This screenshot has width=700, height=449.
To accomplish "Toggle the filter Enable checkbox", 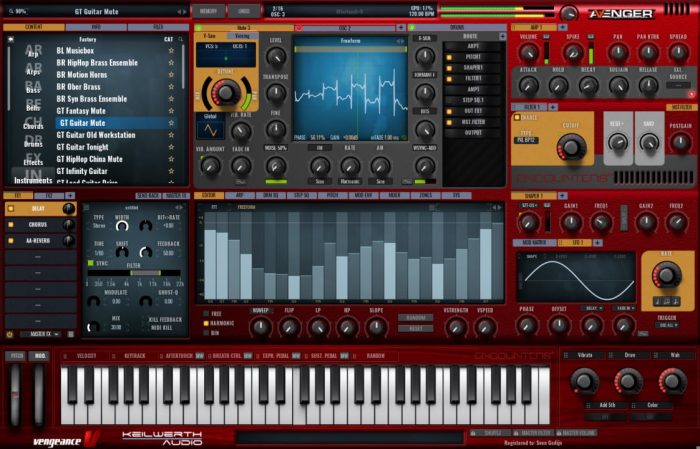I will click(517, 117).
